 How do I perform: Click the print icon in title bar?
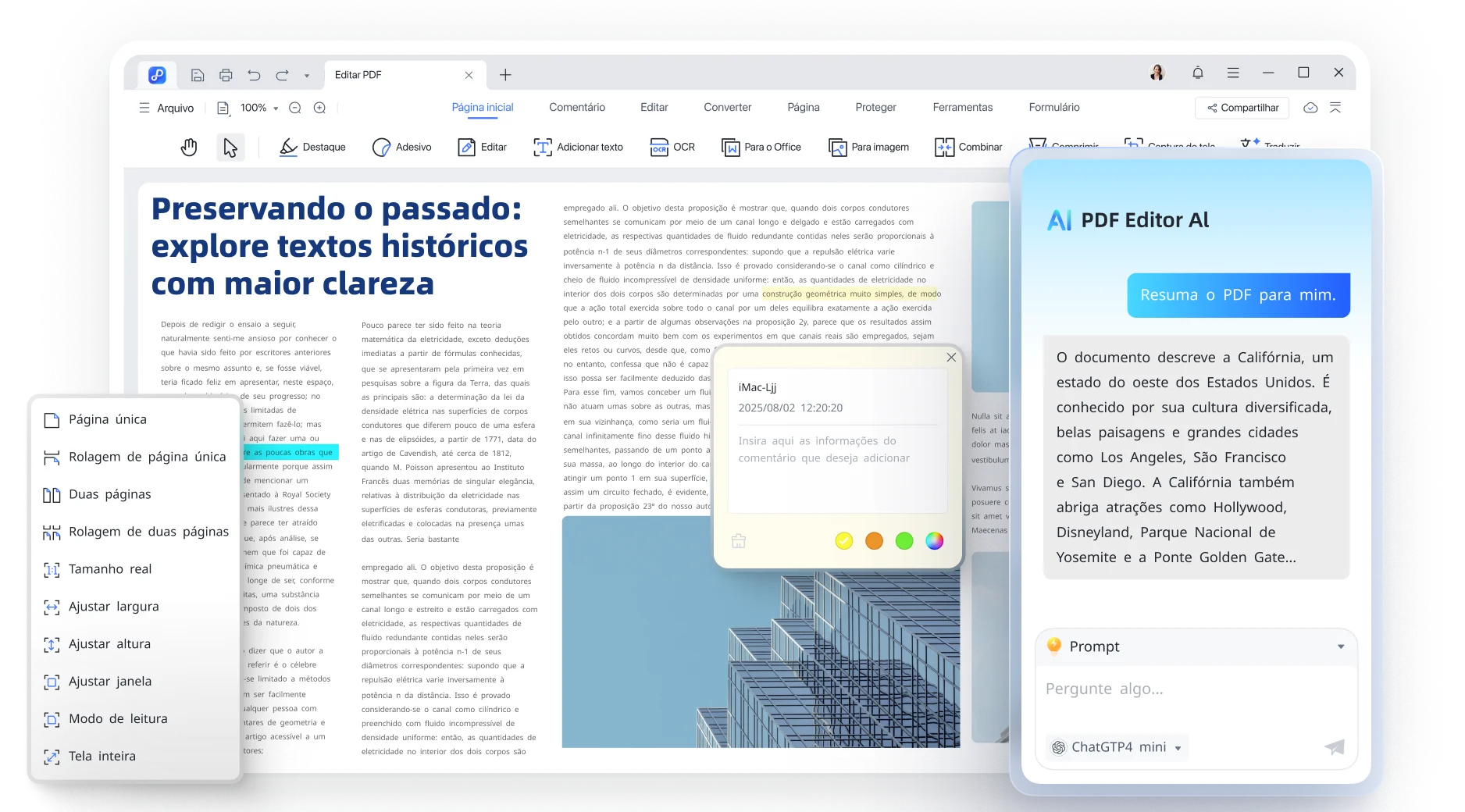[226, 75]
